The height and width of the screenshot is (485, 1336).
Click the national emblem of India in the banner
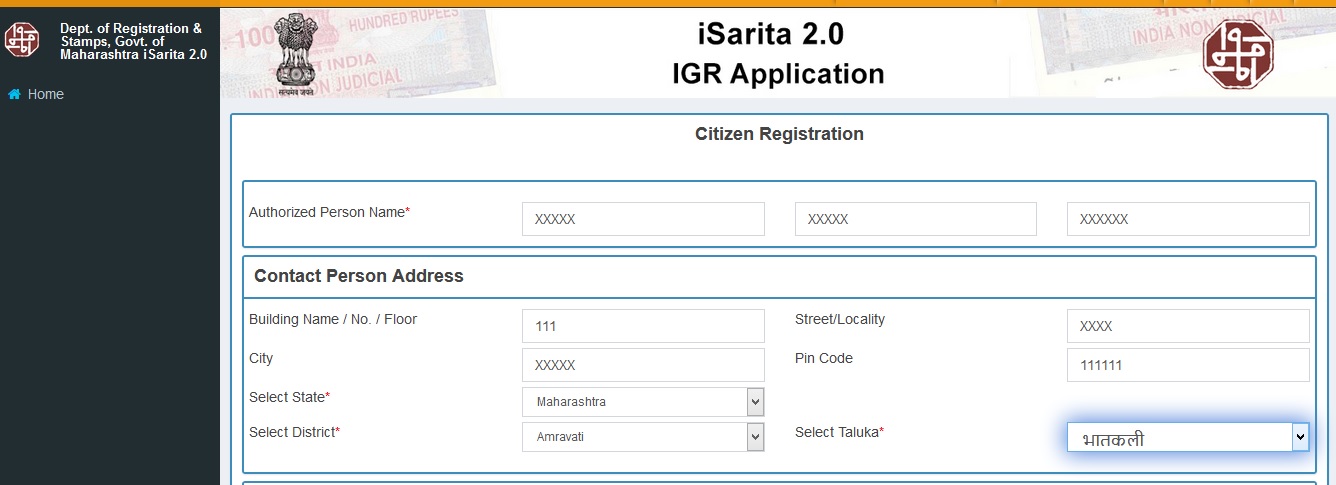(x=294, y=51)
